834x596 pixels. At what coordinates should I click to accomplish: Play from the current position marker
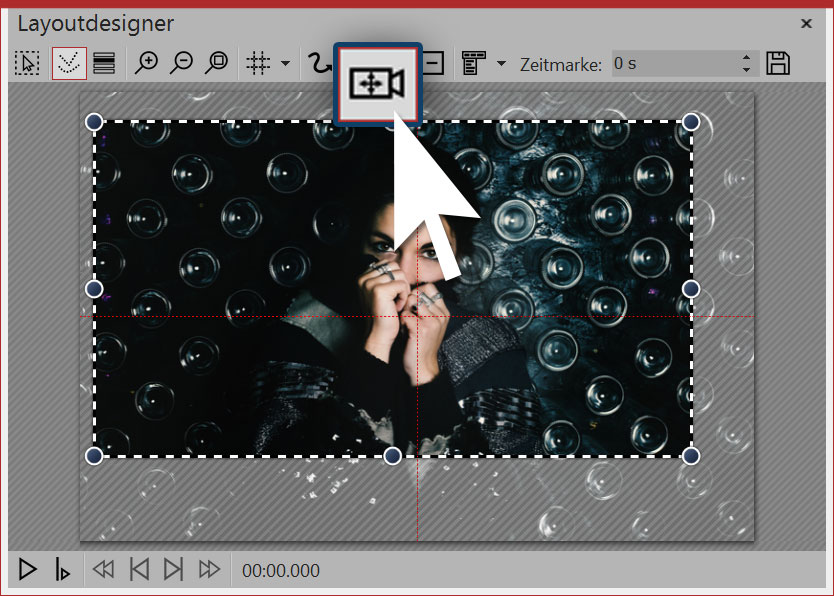(62, 569)
